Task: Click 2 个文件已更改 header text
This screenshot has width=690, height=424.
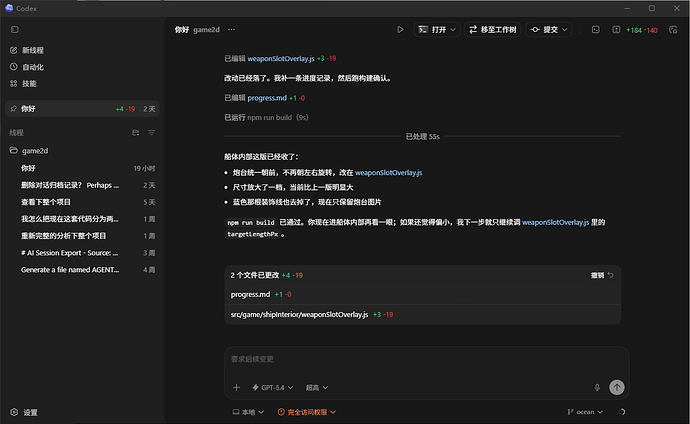Action: pos(254,275)
